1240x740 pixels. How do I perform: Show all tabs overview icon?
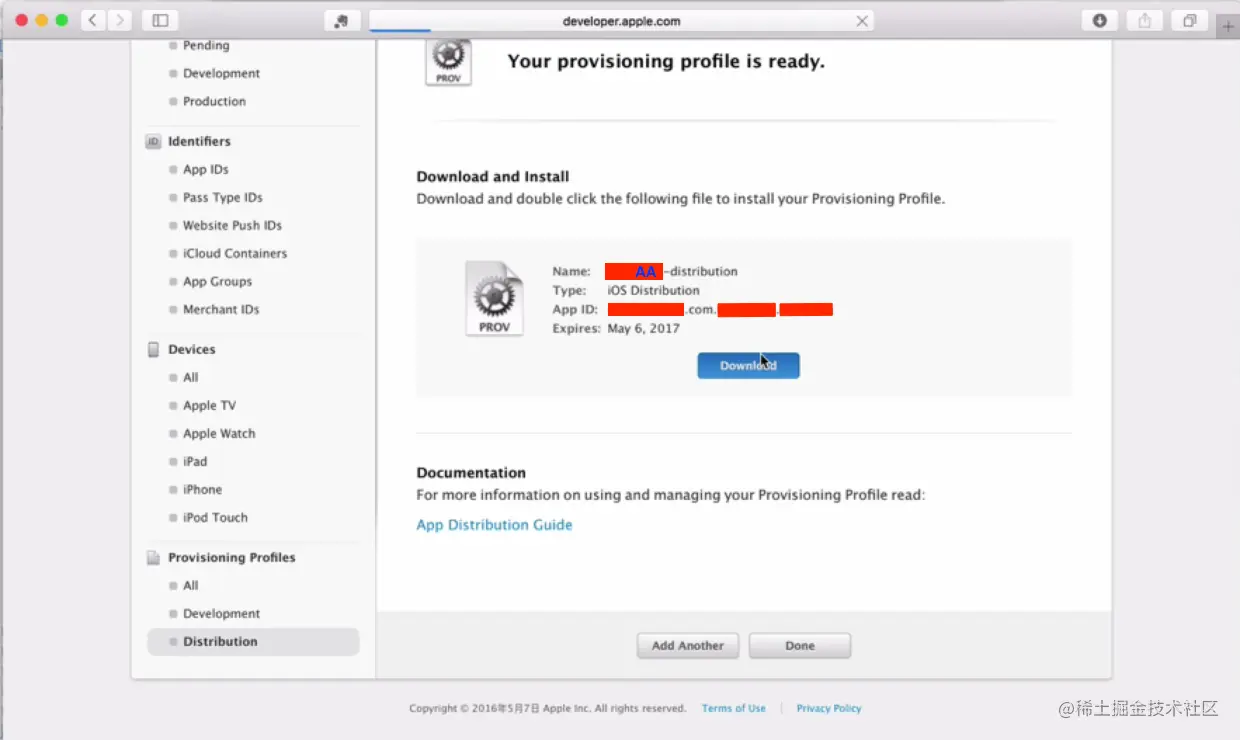1190,20
